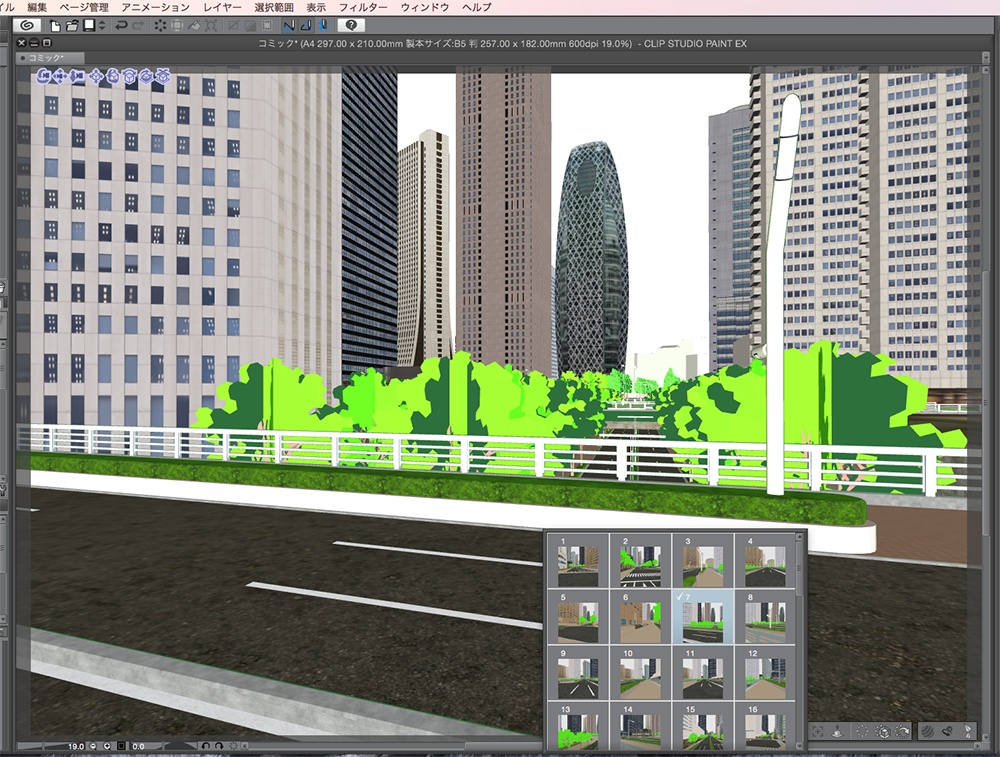Screen dimensions: 1000x757
Task: Click the object move manipulator icon
Action: [x=96, y=76]
